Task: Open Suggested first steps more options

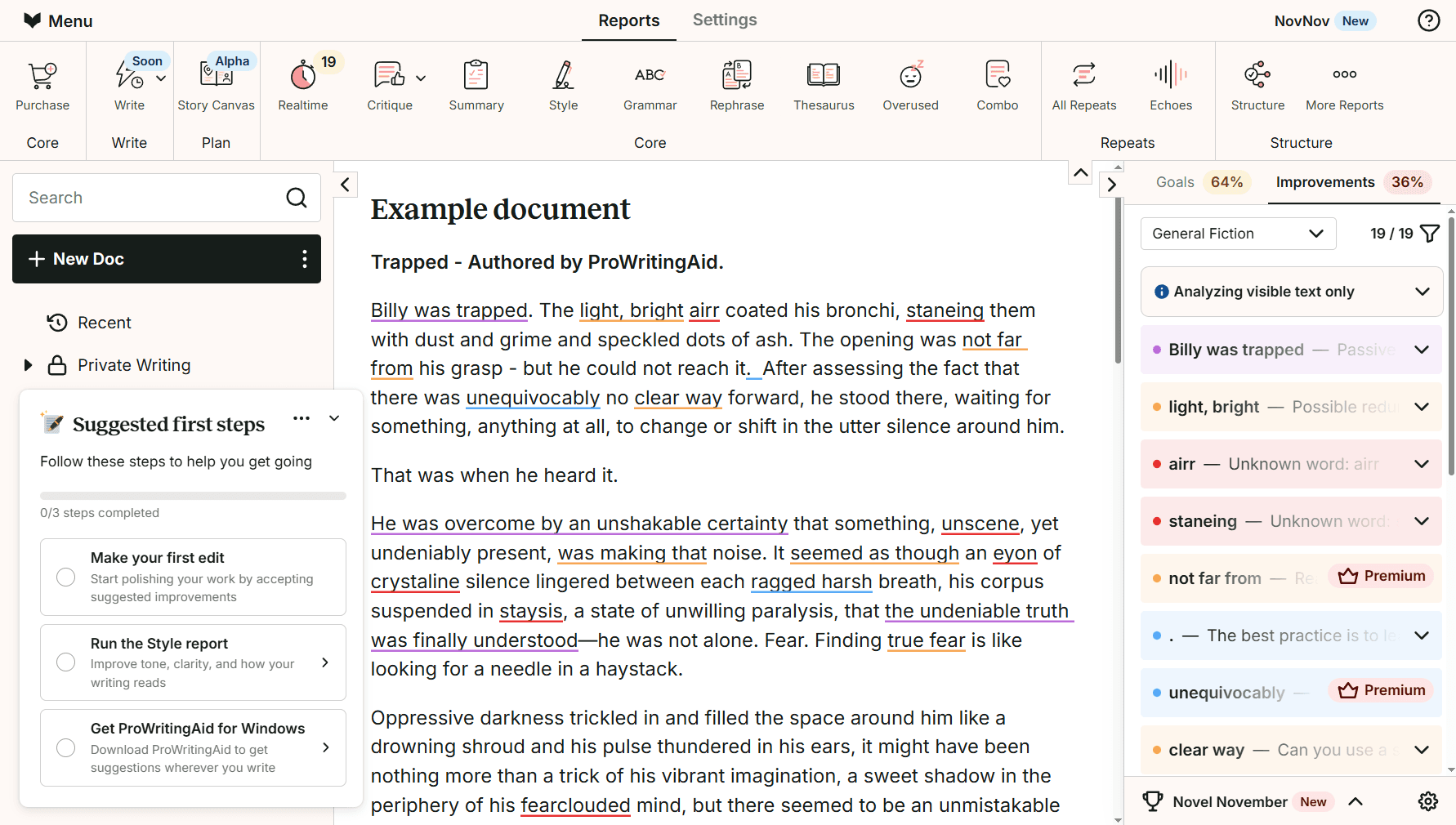Action: tap(301, 418)
